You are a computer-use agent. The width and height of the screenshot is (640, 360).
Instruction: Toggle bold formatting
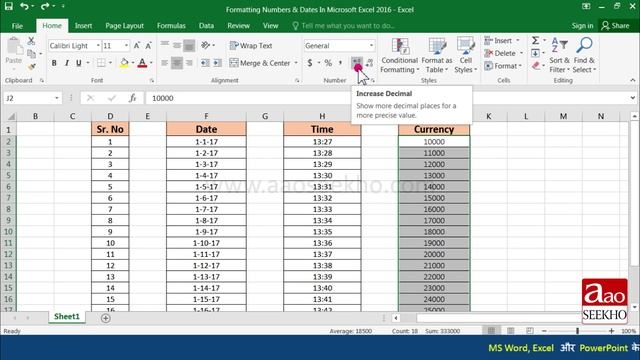[x=54, y=63]
